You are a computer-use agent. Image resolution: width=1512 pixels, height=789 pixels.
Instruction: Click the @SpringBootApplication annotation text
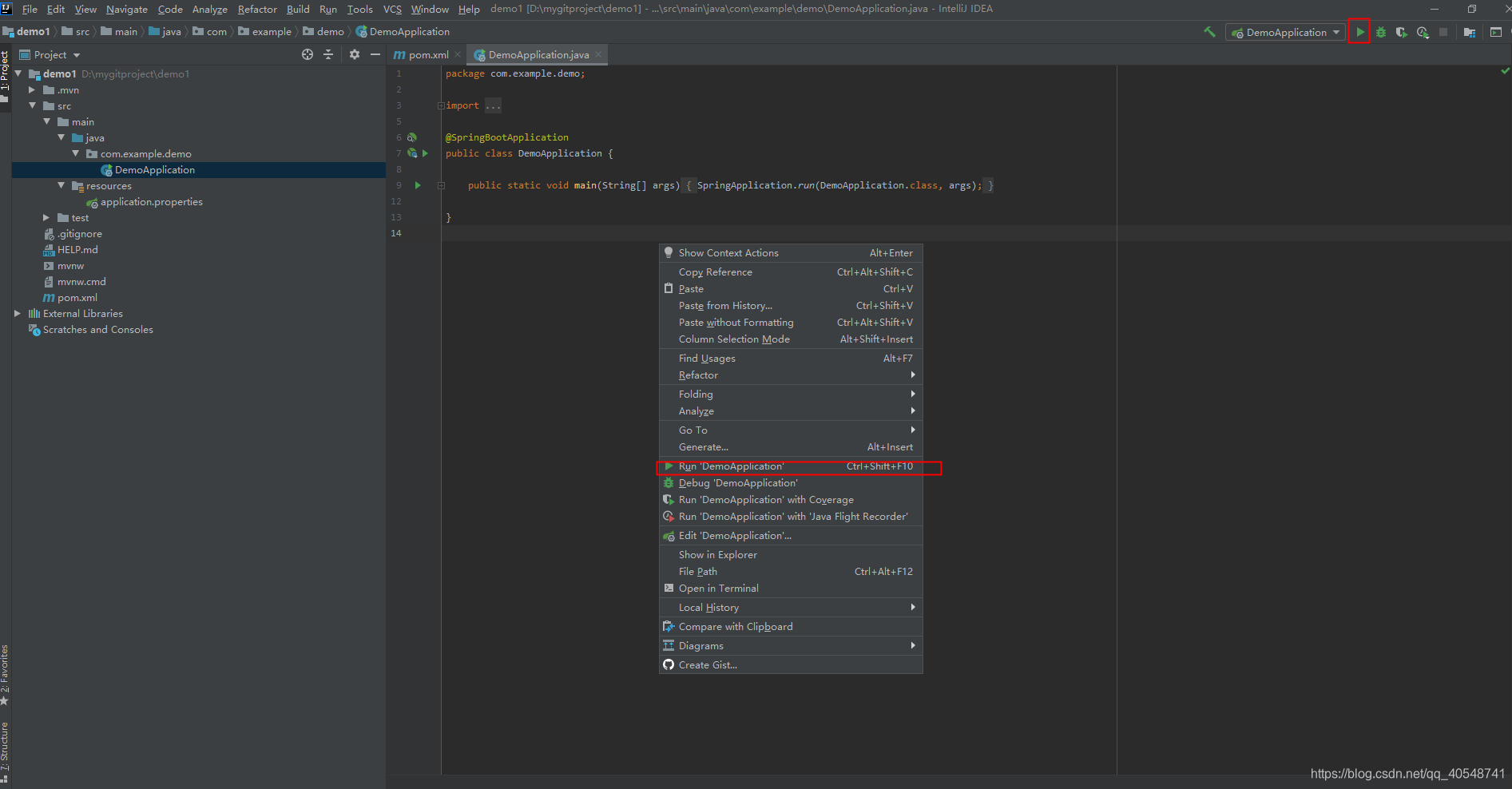point(507,137)
